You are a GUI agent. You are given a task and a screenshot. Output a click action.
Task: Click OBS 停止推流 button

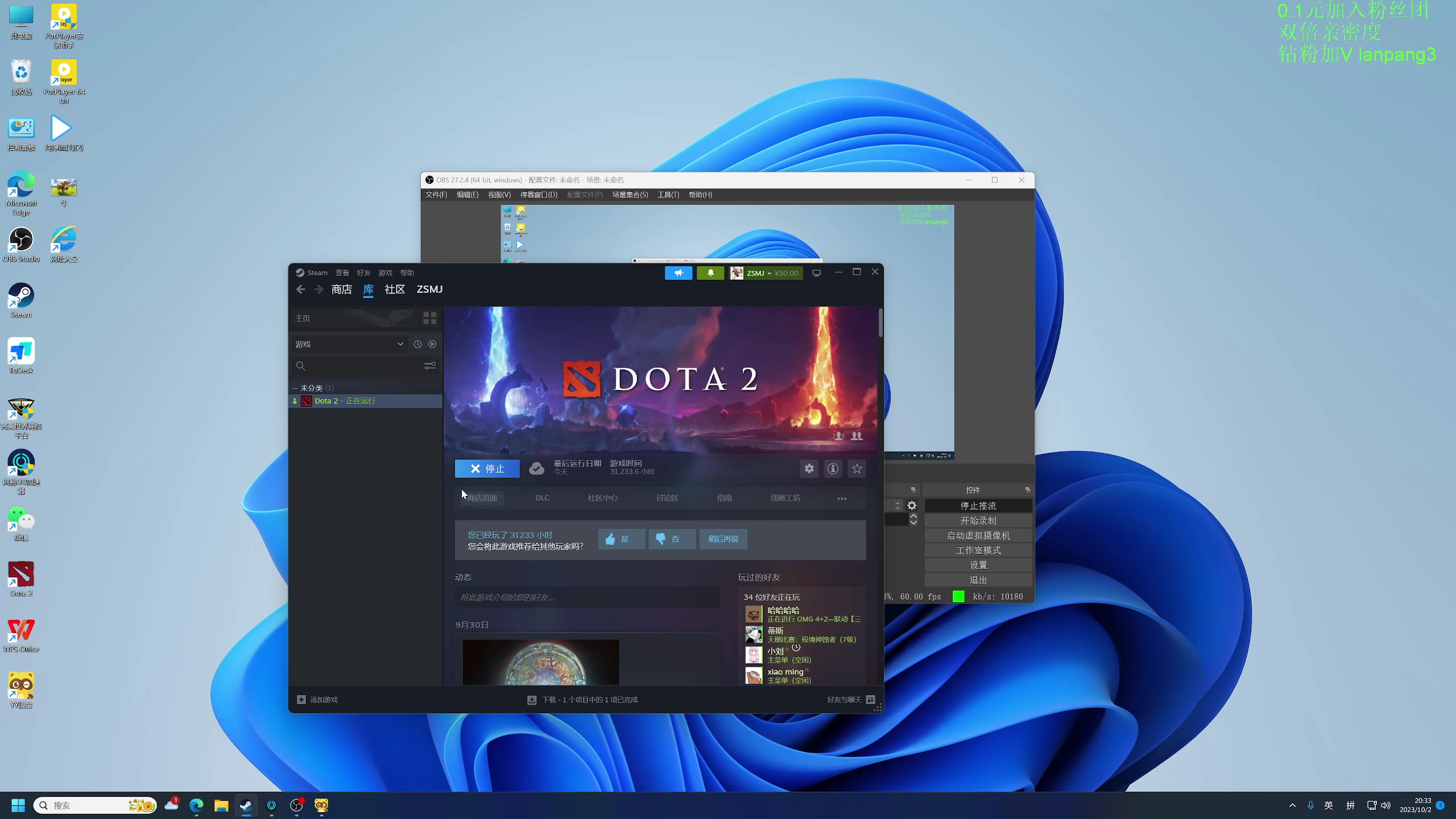[978, 506]
